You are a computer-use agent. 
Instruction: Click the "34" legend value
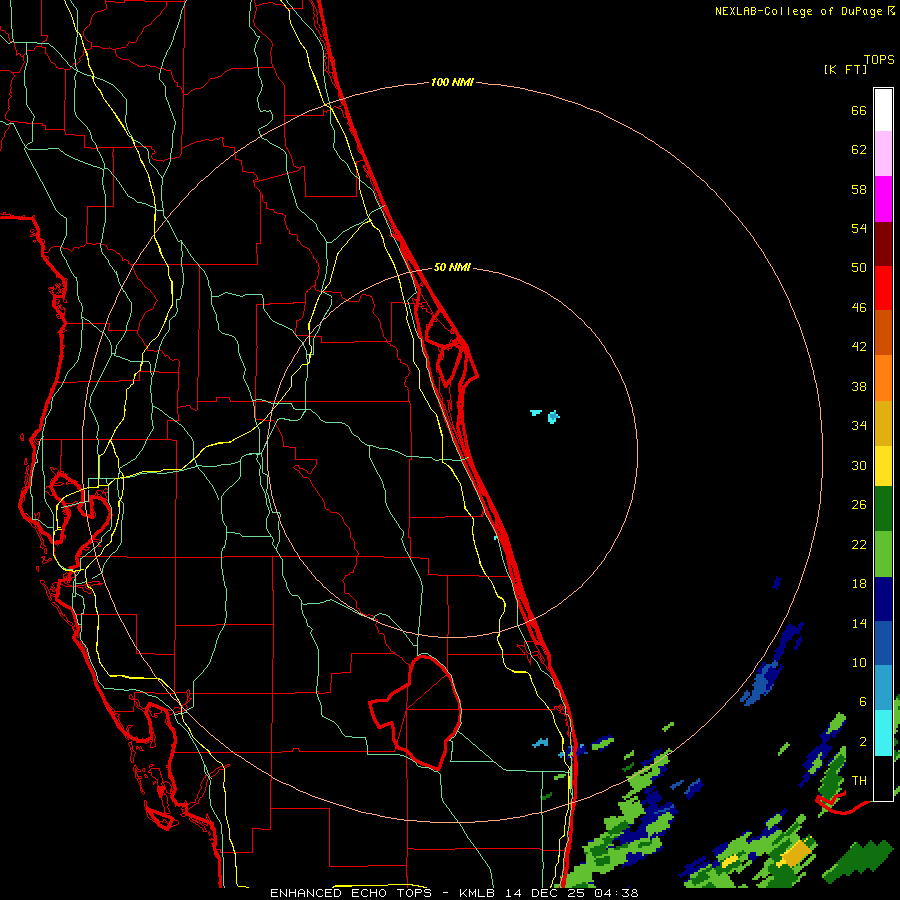[859, 426]
